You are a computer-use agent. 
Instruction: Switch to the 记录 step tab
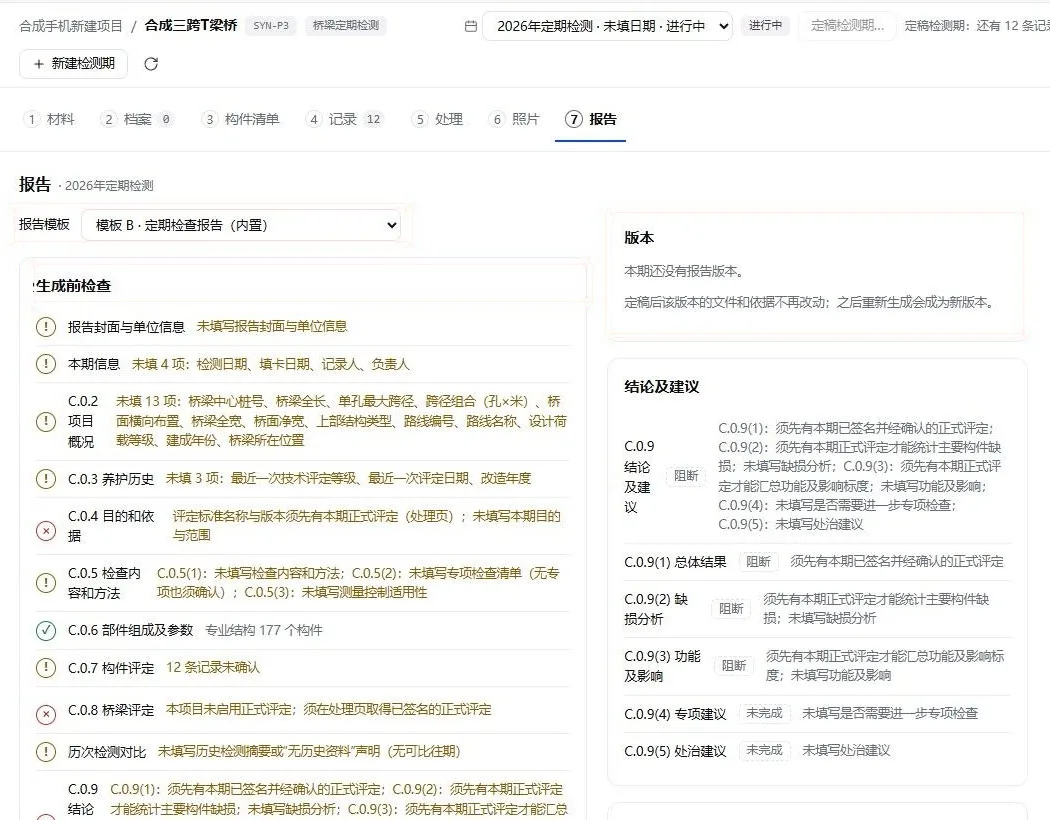344,119
